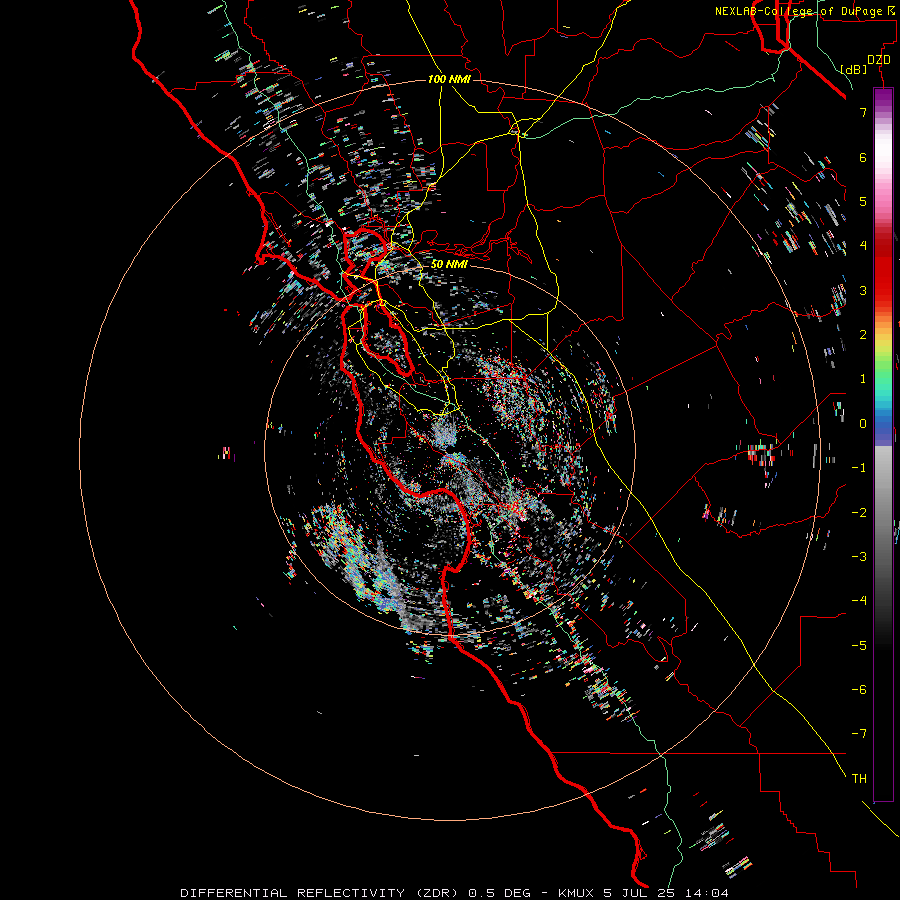Click the "TH" label under the scale

click(x=859, y=779)
